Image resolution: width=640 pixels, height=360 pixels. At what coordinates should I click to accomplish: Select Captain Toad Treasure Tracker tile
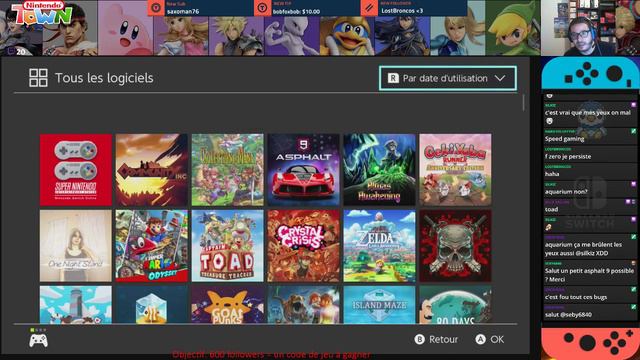(x=227, y=246)
